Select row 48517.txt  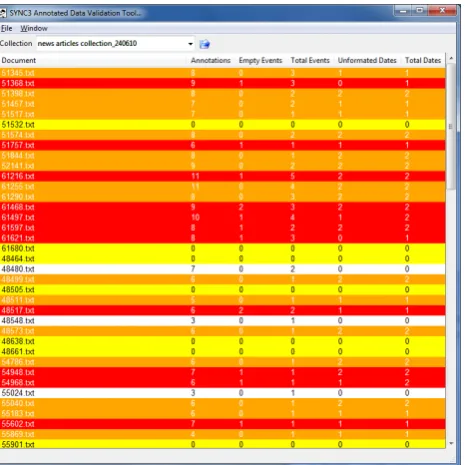pos(223,311)
